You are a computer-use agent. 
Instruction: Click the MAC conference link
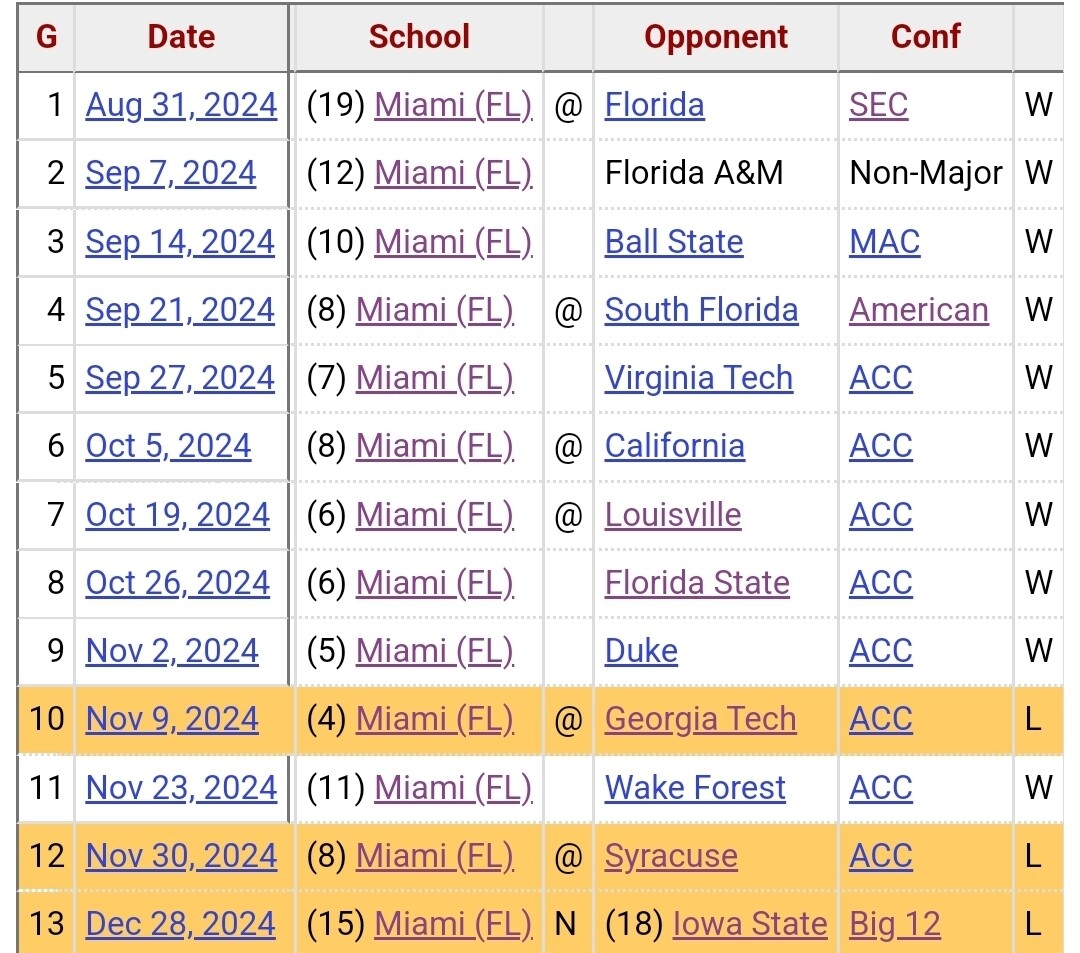tap(884, 242)
